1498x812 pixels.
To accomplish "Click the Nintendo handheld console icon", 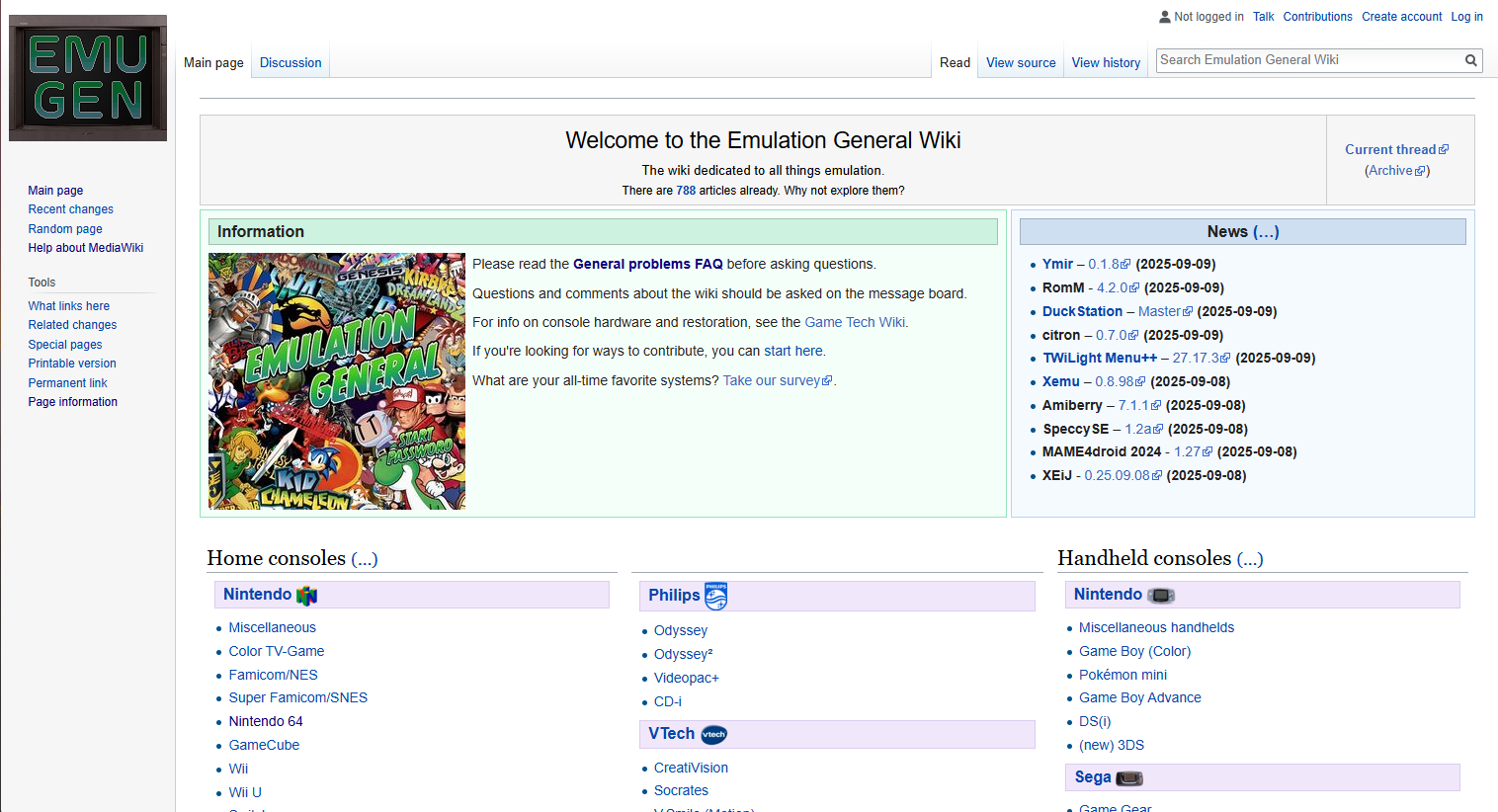I will (x=1161, y=596).
